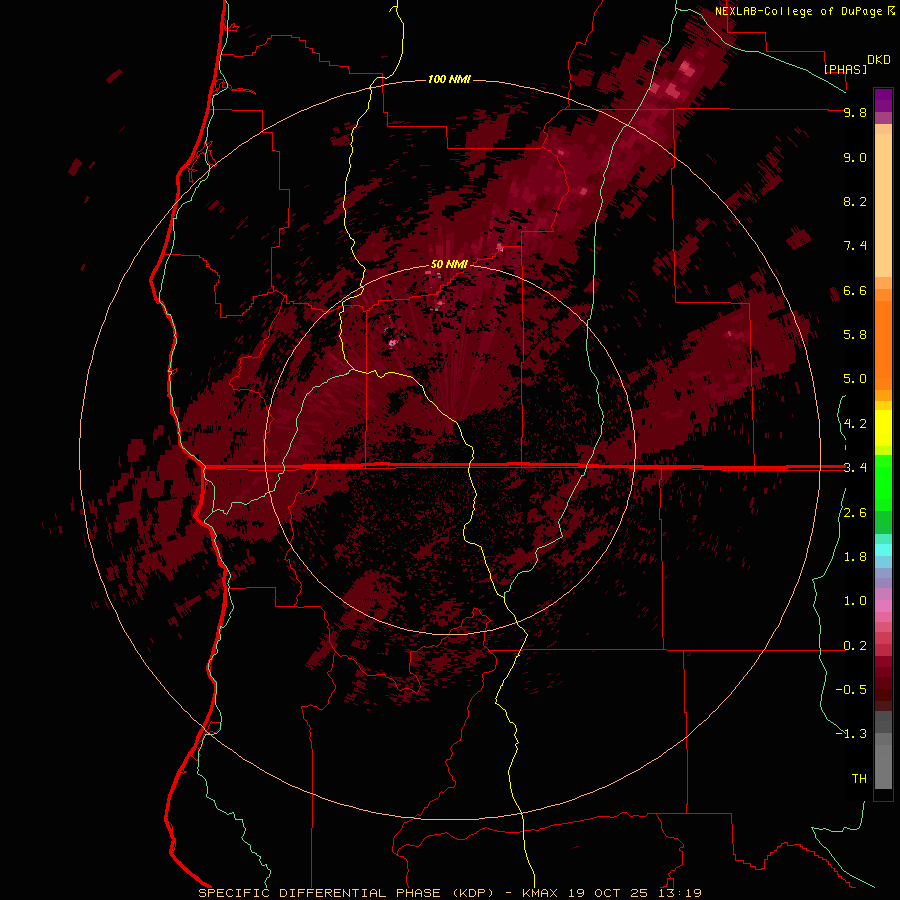Click the 6.6 value on the color scale
900x900 pixels.
[x=855, y=290]
